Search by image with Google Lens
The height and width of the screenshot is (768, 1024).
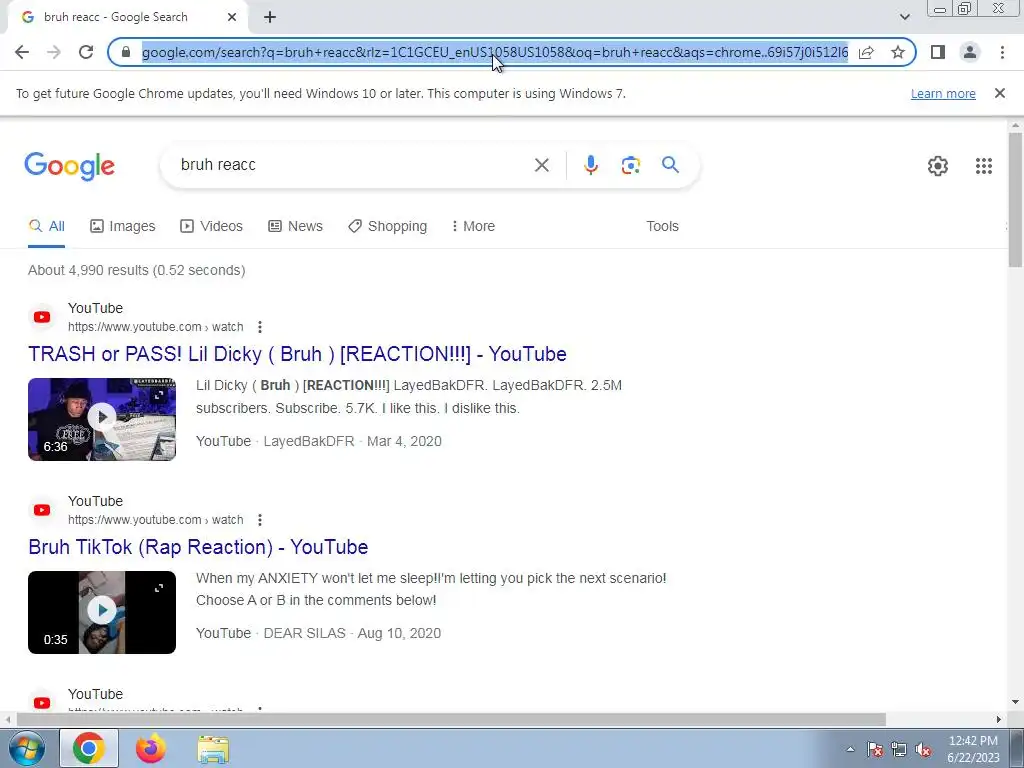(x=630, y=165)
